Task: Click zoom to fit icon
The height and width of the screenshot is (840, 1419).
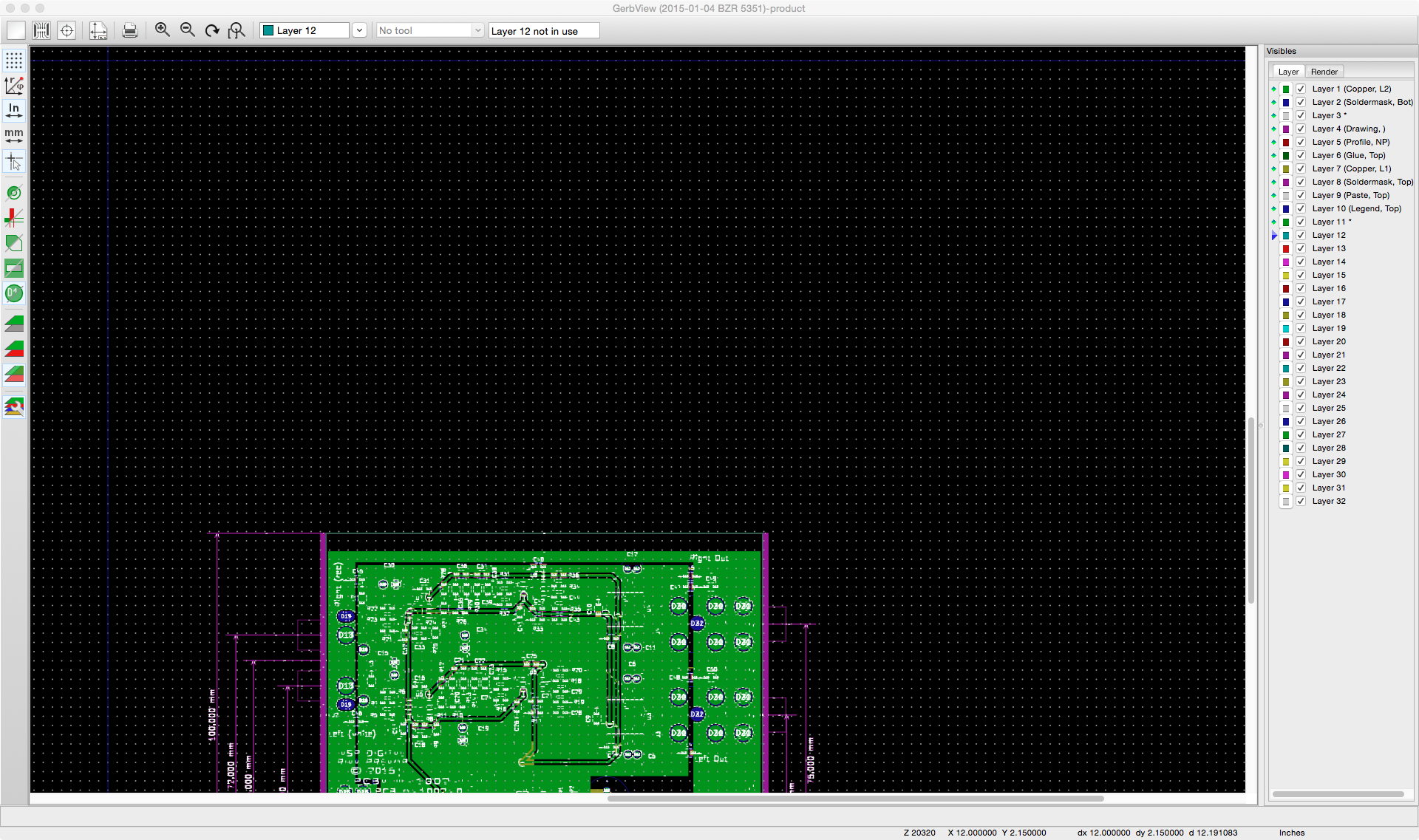Action: click(x=236, y=30)
